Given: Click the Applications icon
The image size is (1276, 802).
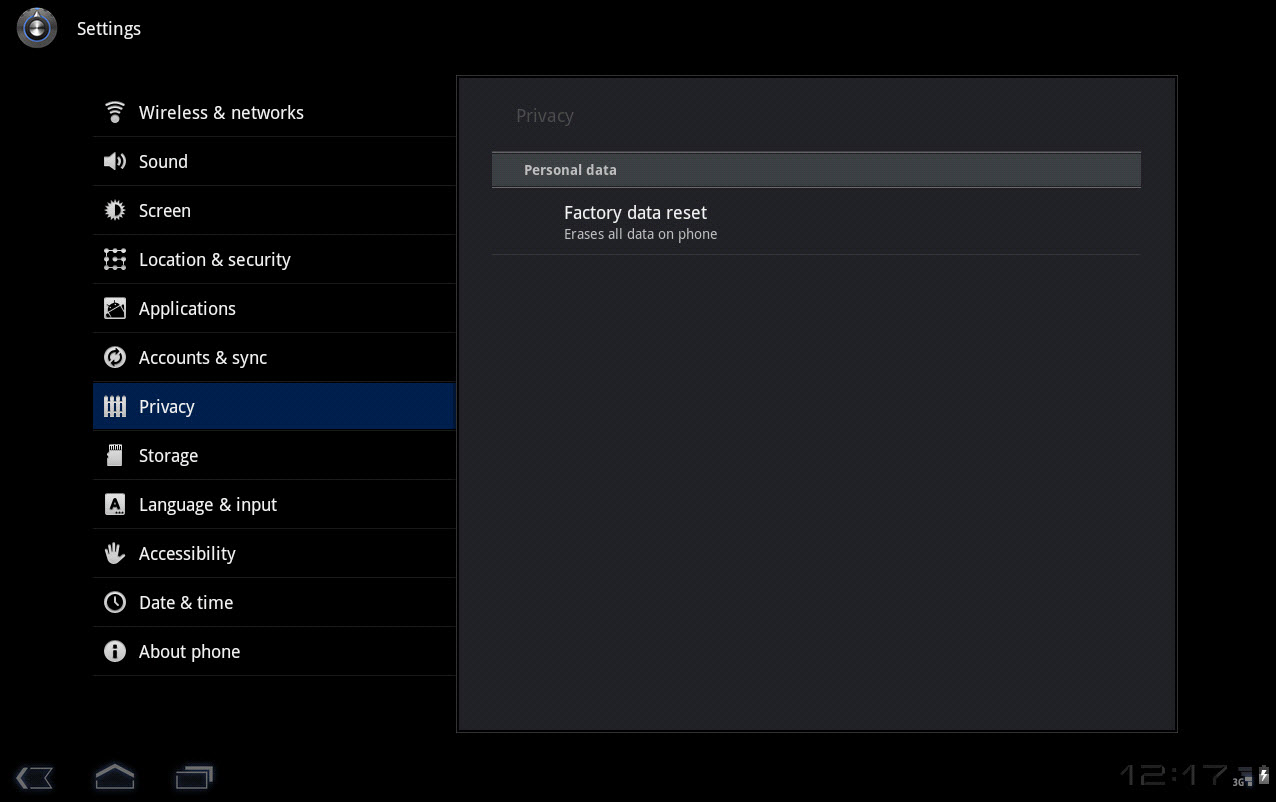Looking at the screenshot, I should pyautogui.click(x=115, y=308).
